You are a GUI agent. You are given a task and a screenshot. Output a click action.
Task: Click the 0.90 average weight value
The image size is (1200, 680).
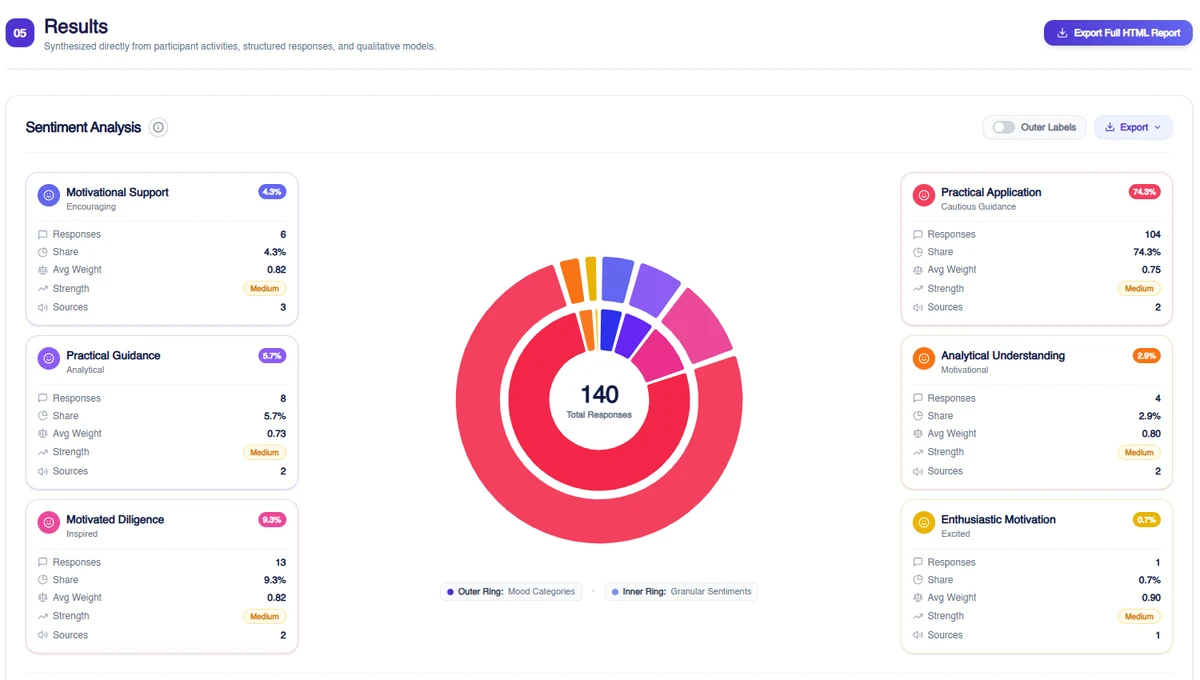[1151, 598]
